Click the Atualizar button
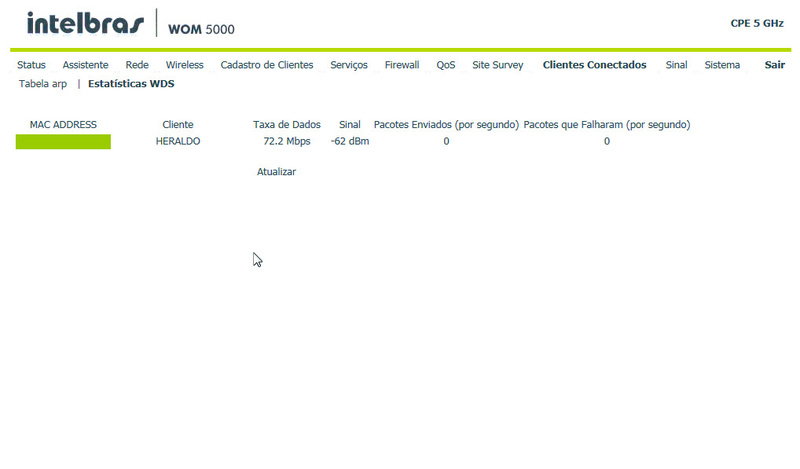This screenshot has width=800, height=469. pyautogui.click(x=276, y=171)
